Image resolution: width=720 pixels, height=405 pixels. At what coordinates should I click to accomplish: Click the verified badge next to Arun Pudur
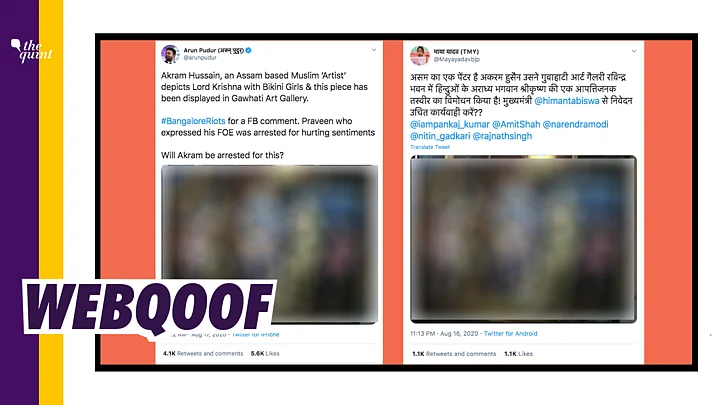248,51
